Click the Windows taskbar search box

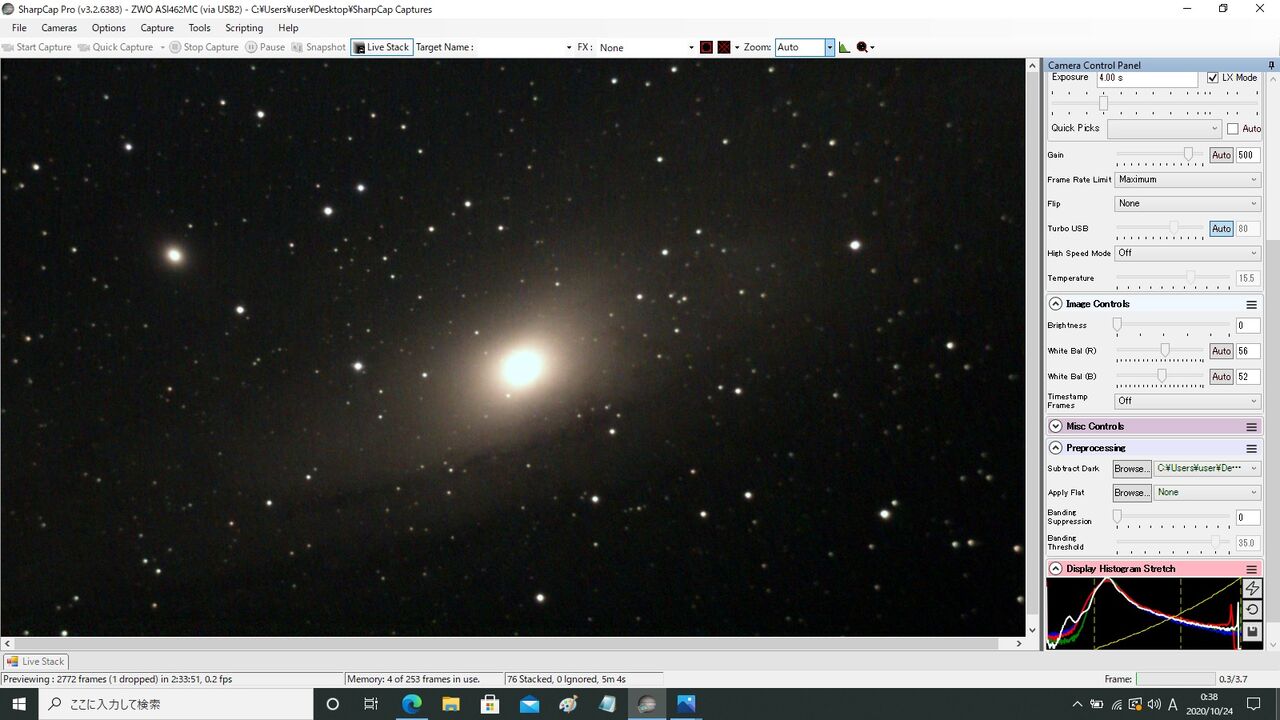tap(177, 704)
